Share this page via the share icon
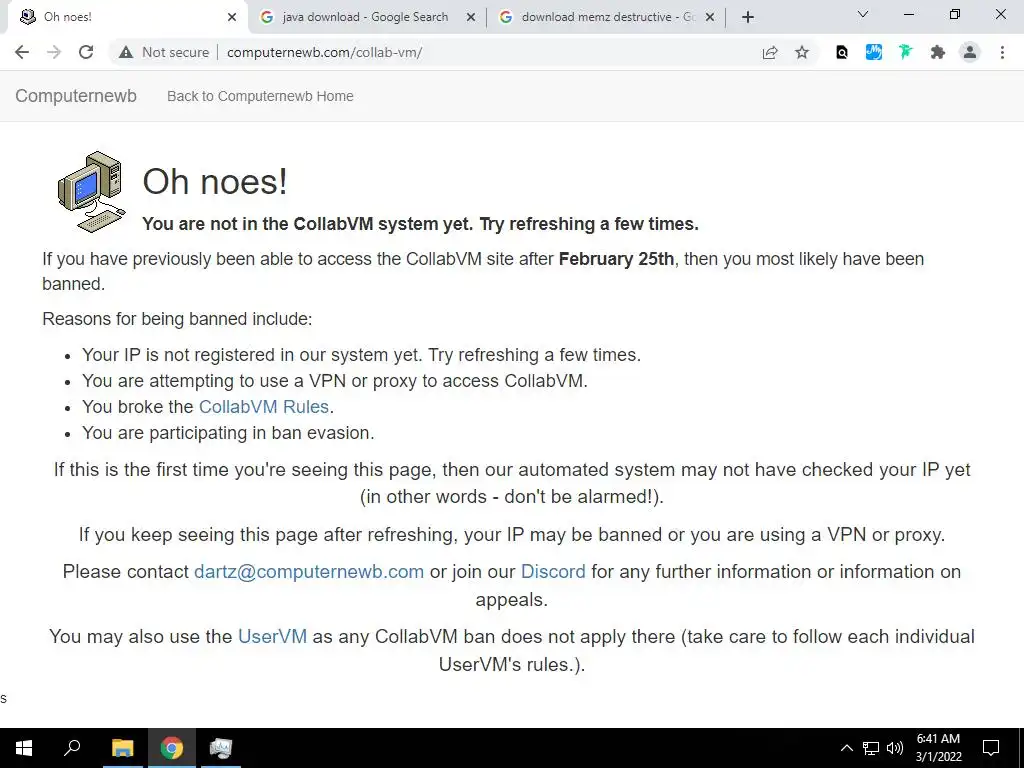This screenshot has height=768, width=1024. (x=770, y=52)
